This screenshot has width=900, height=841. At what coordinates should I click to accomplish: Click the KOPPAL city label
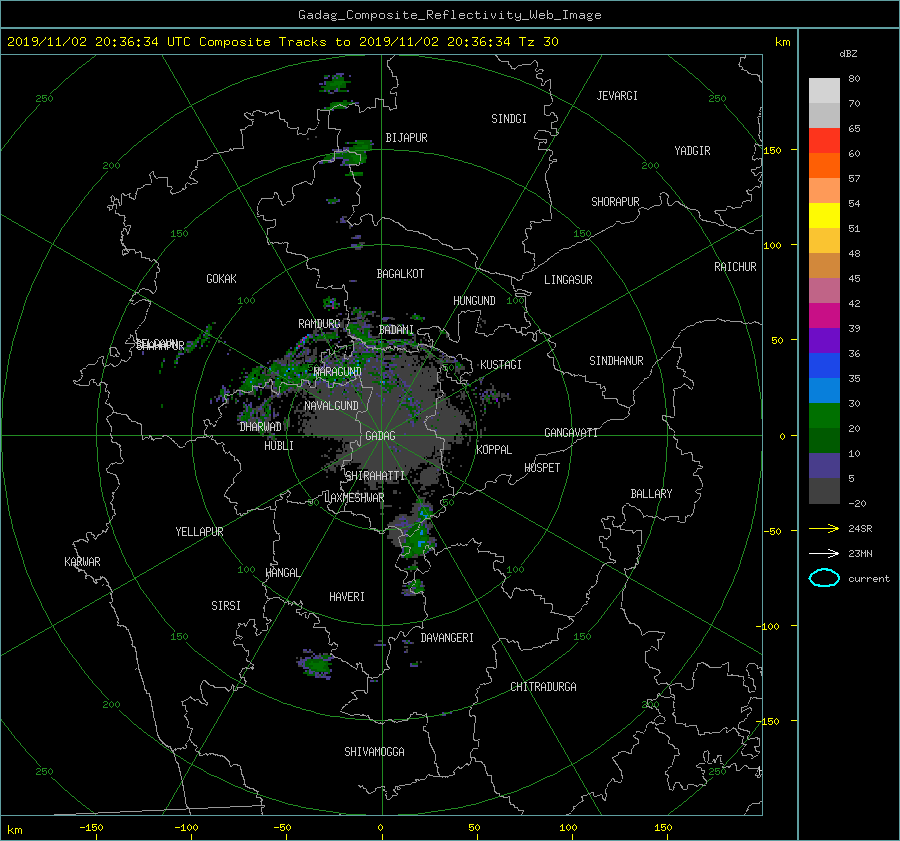494,450
